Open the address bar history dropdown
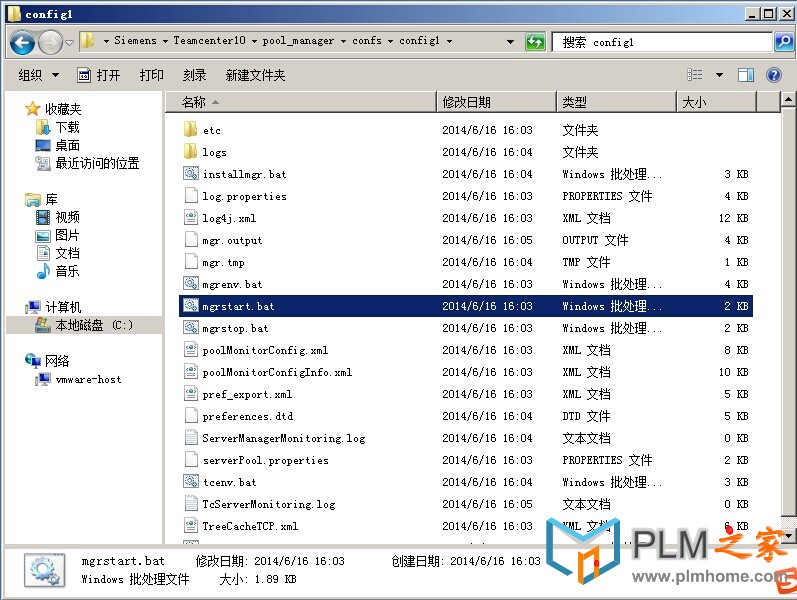797x600 pixels. [x=510, y=42]
